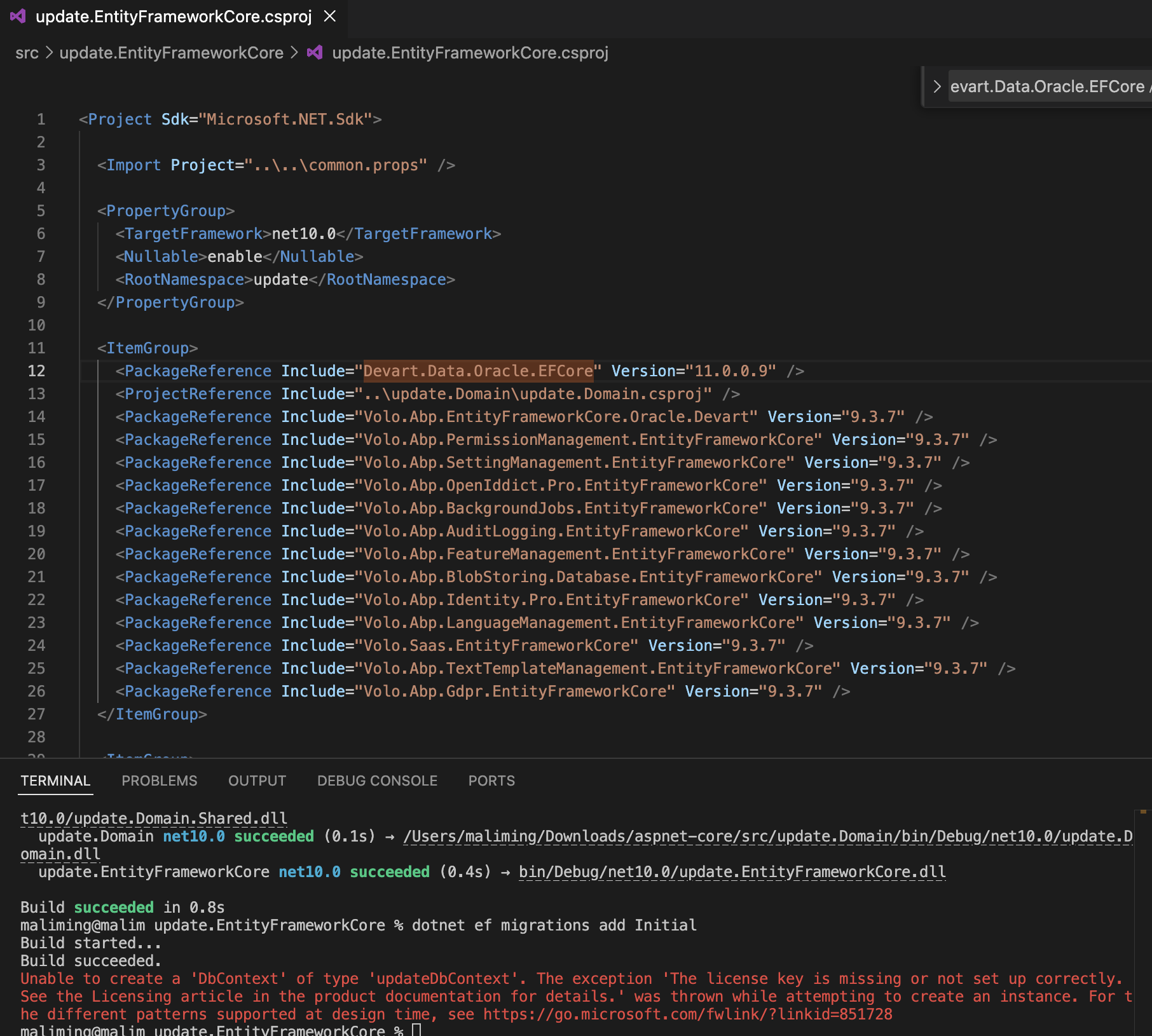Open the src breadcrumb dropdown

pos(27,53)
